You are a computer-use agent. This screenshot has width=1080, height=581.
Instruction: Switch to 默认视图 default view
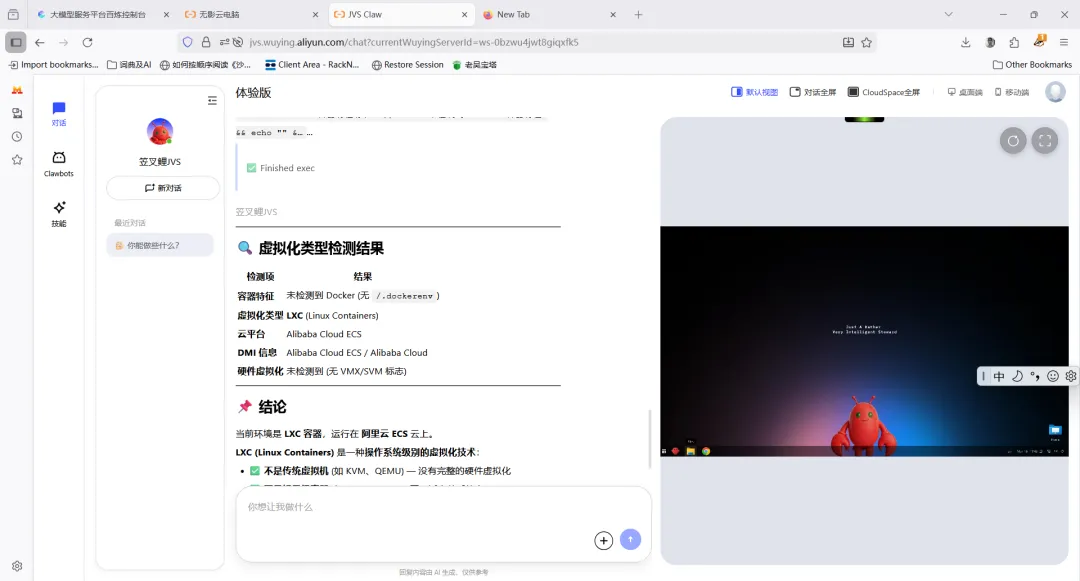[x=754, y=92]
